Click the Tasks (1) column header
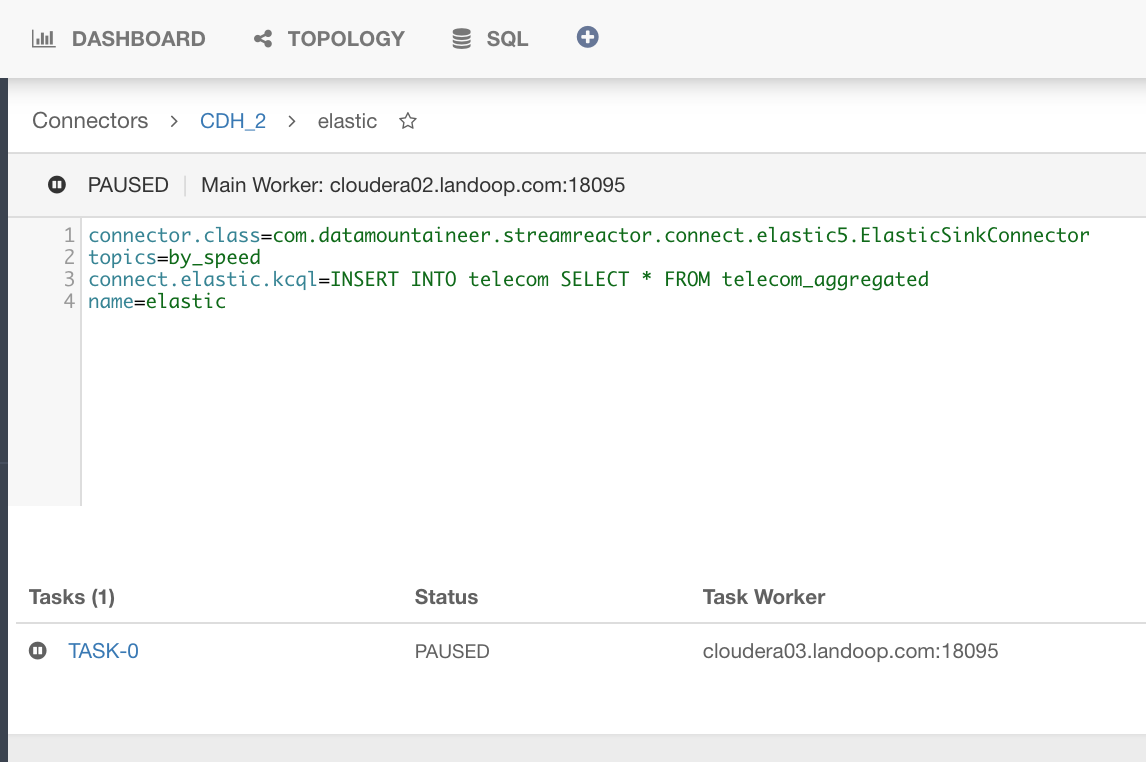 tap(72, 597)
